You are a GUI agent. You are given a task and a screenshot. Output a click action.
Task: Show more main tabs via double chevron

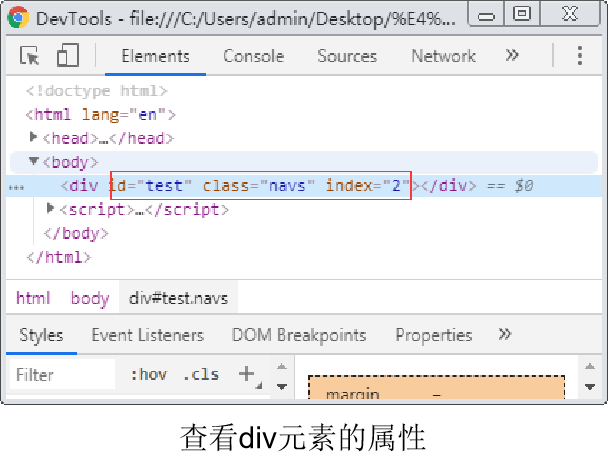(512, 55)
